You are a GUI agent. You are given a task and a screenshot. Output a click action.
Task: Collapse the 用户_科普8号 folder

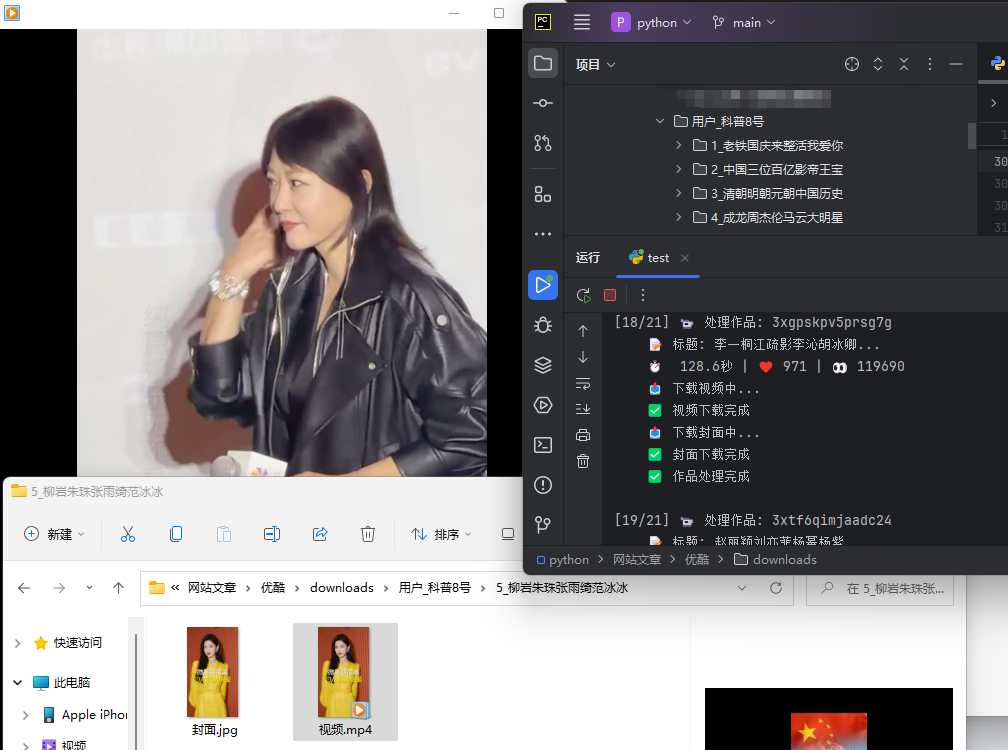pyautogui.click(x=660, y=121)
